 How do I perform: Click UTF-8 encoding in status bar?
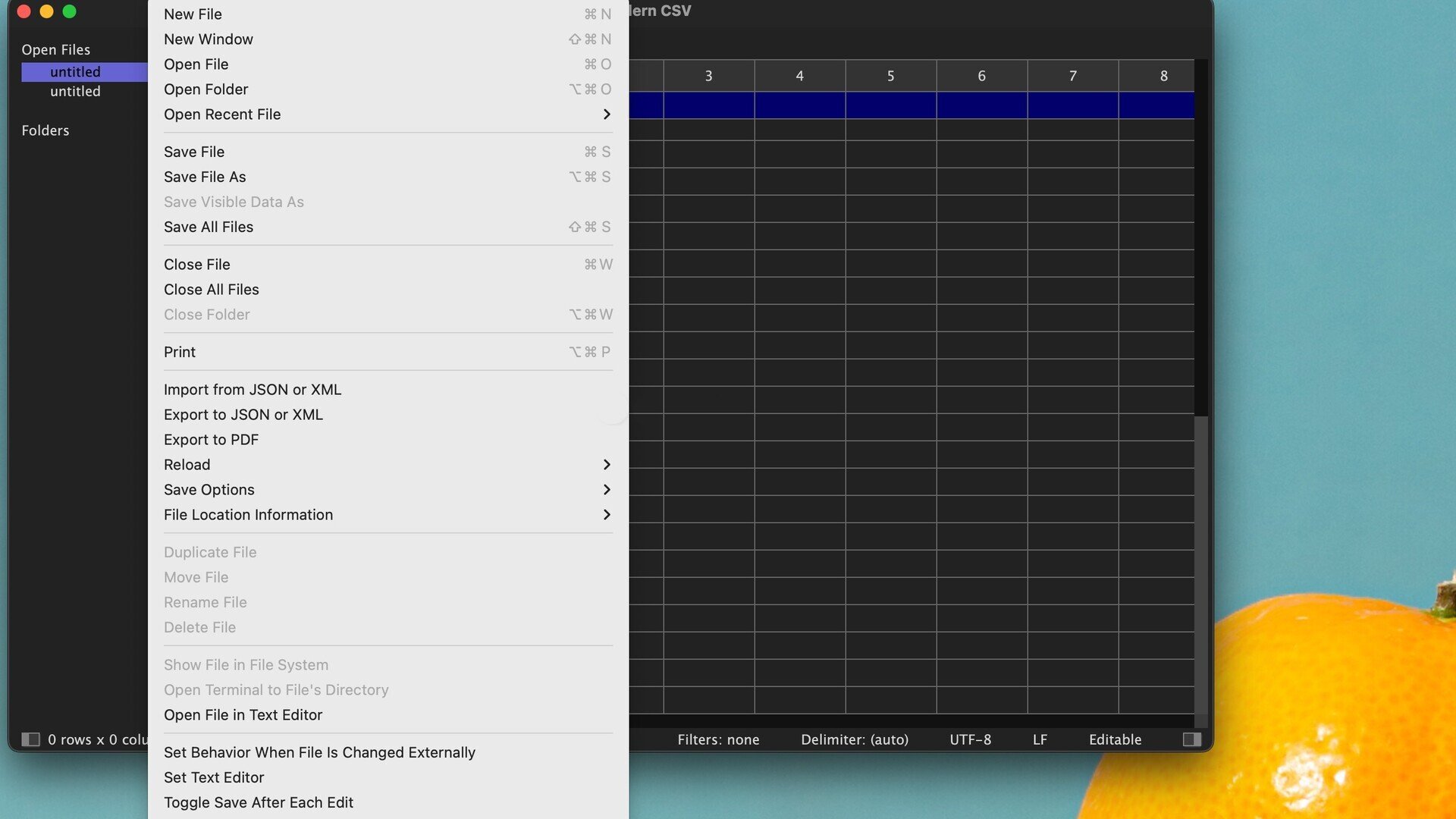971,739
